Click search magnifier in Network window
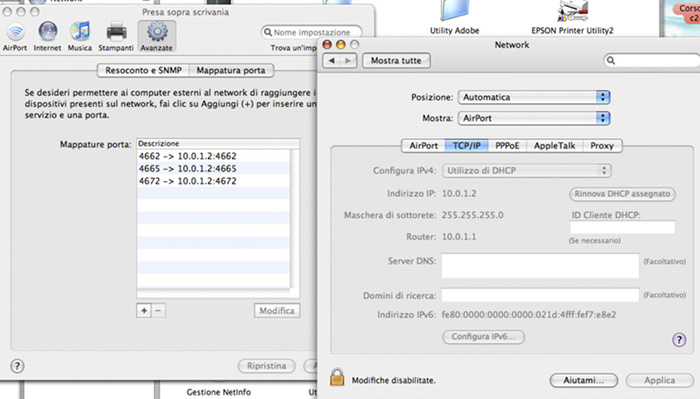Screen dimensions: 700x399 (x=611, y=60)
